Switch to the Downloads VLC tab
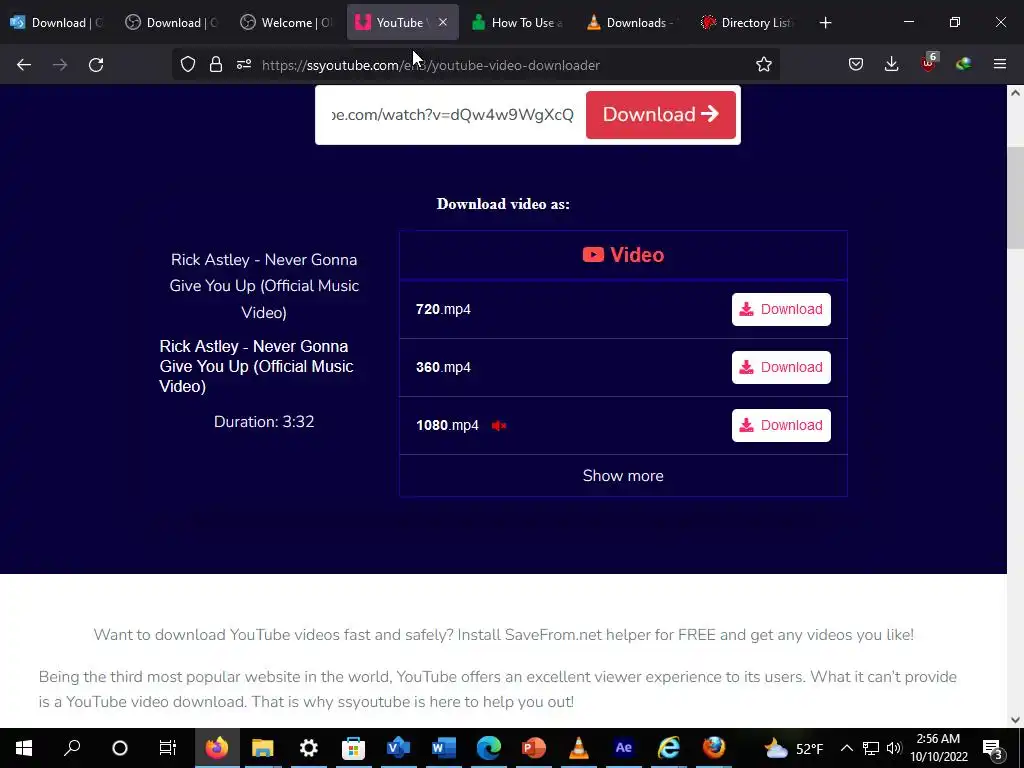 click(632, 23)
